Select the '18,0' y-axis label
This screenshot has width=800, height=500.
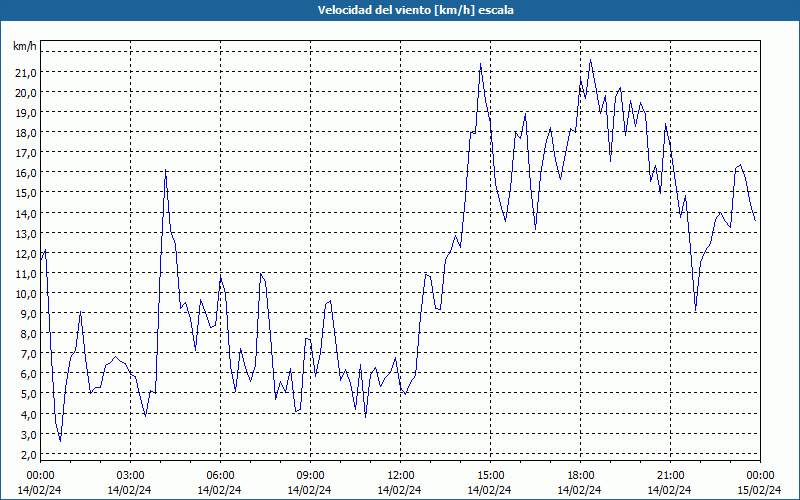click(26, 133)
